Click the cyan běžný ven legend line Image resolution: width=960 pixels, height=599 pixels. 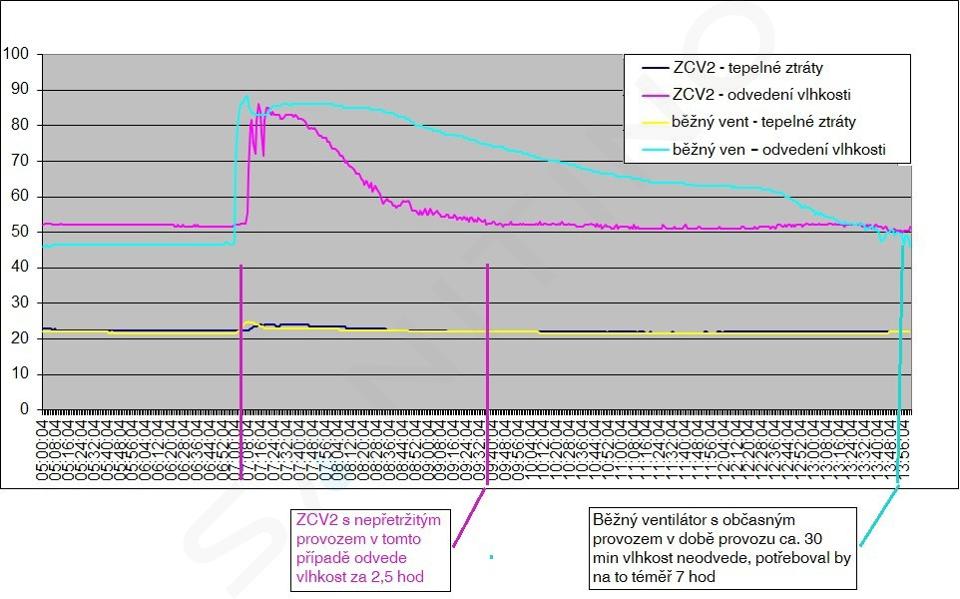coord(653,151)
